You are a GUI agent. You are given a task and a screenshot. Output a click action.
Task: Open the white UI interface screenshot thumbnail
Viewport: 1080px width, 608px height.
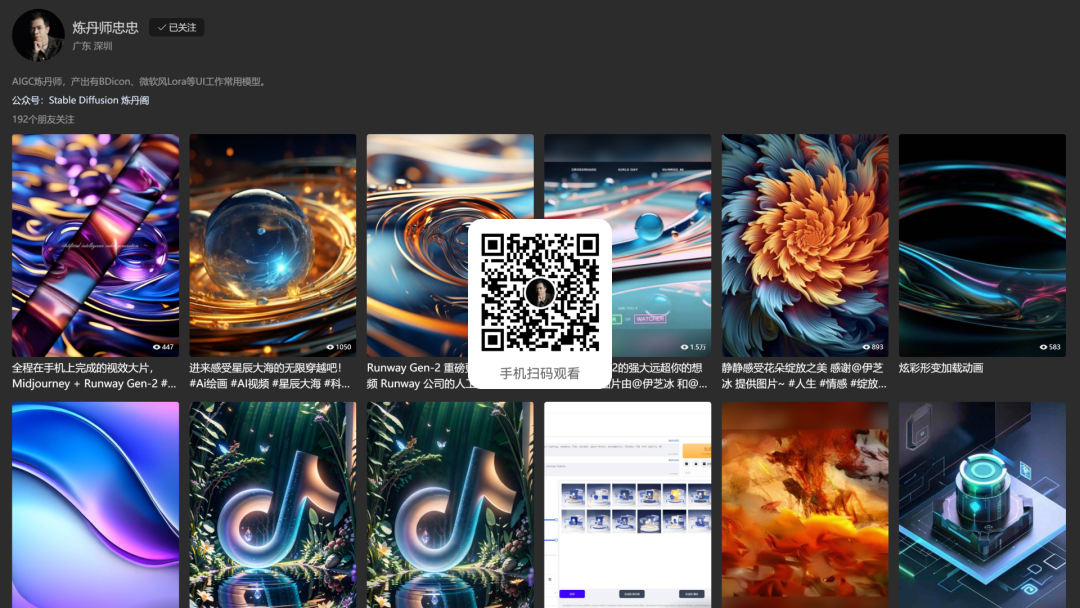click(627, 505)
